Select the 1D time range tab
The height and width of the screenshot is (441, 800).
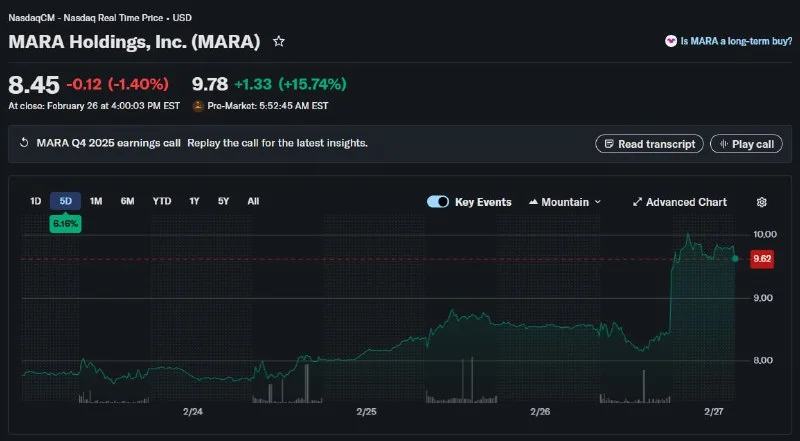[36, 201]
